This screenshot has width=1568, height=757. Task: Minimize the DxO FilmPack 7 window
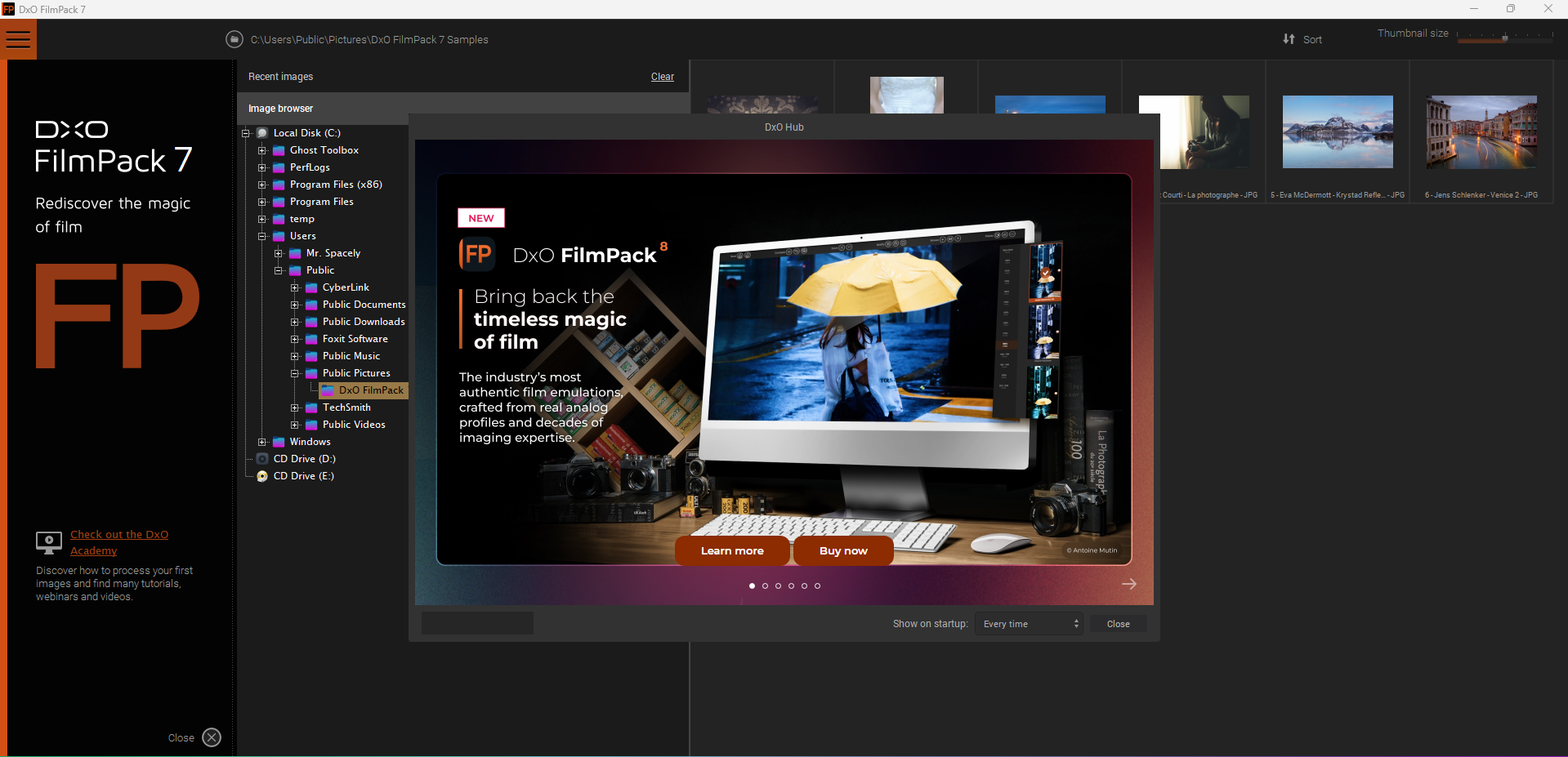point(1474,9)
